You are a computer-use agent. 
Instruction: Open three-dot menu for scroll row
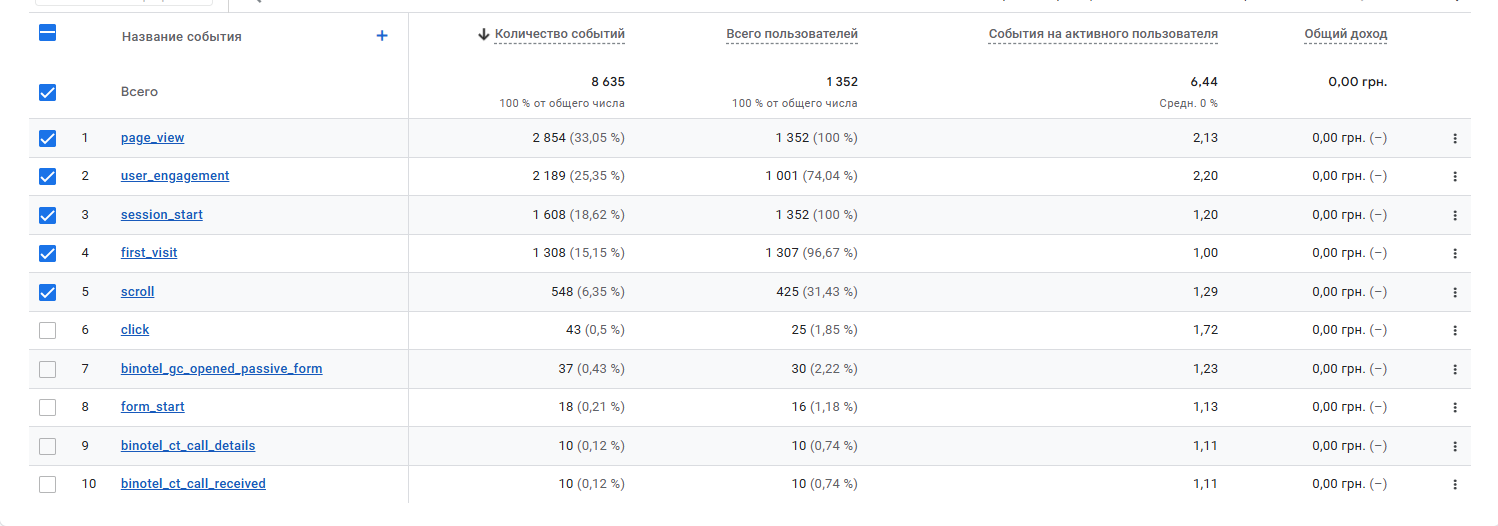[x=1455, y=293]
